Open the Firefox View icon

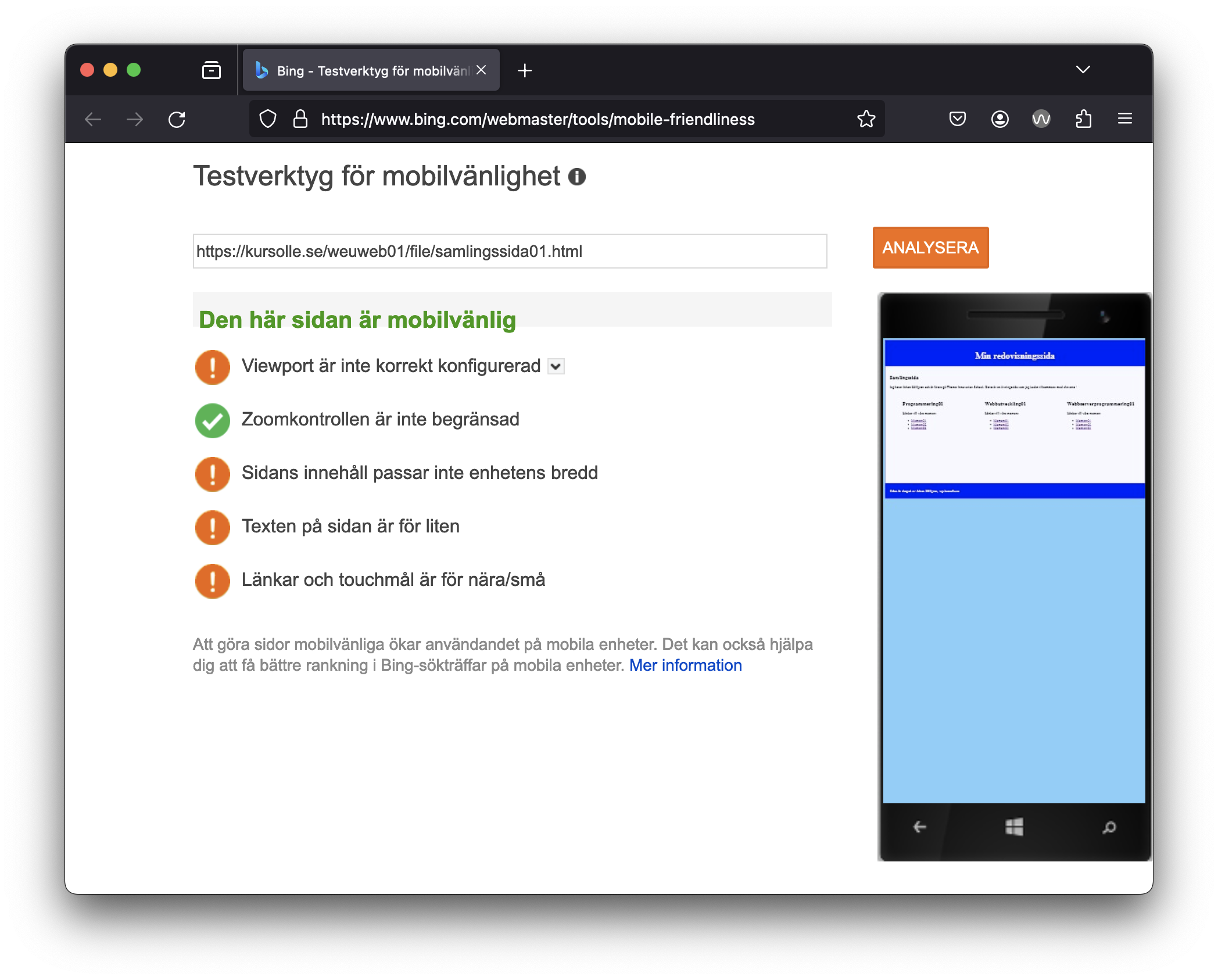(211, 70)
